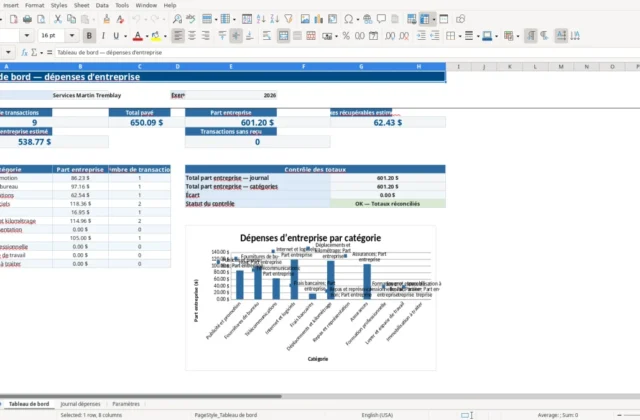Open the Split Window icon

click(444, 19)
